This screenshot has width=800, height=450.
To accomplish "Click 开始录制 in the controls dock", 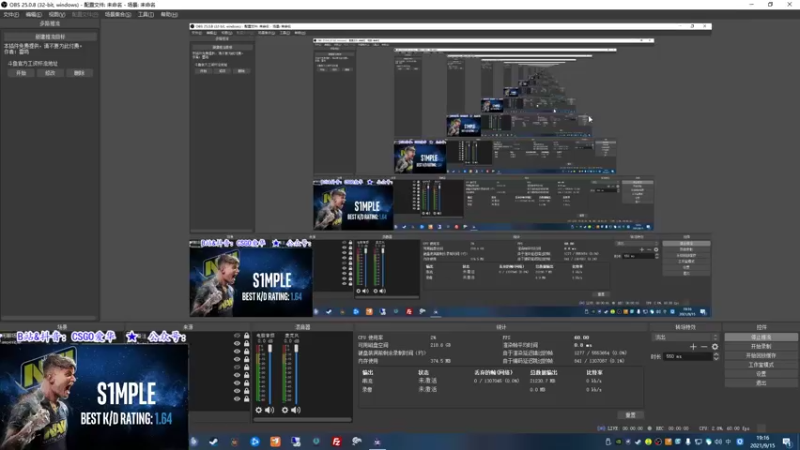I will tap(761, 346).
